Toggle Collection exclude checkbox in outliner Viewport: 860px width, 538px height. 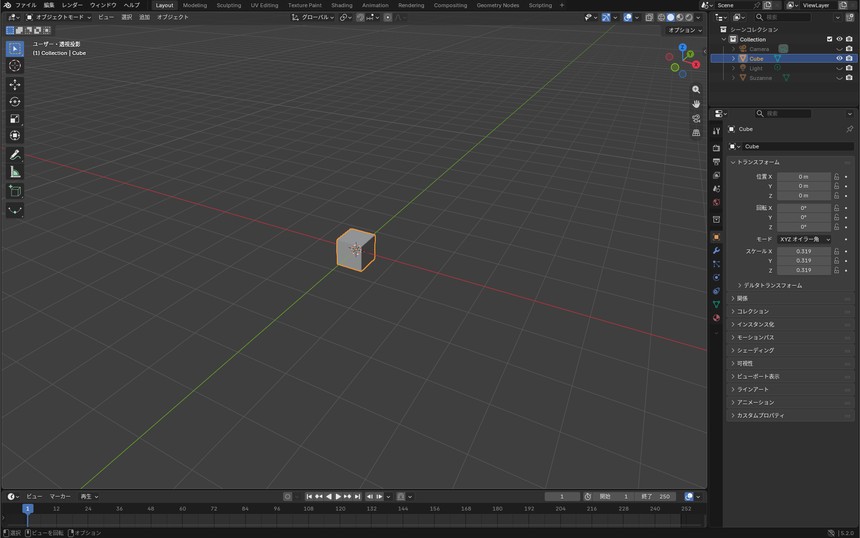[x=829, y=39]
